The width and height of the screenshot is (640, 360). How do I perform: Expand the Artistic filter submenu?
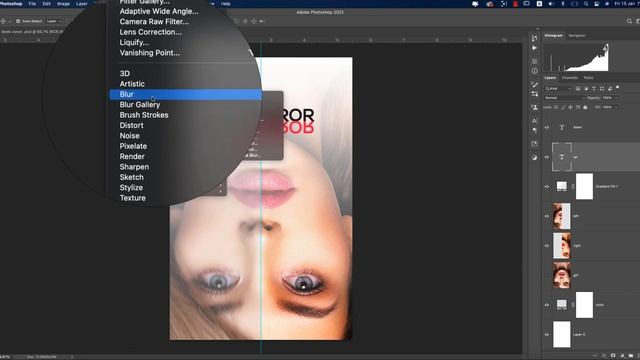pos(132,84)
